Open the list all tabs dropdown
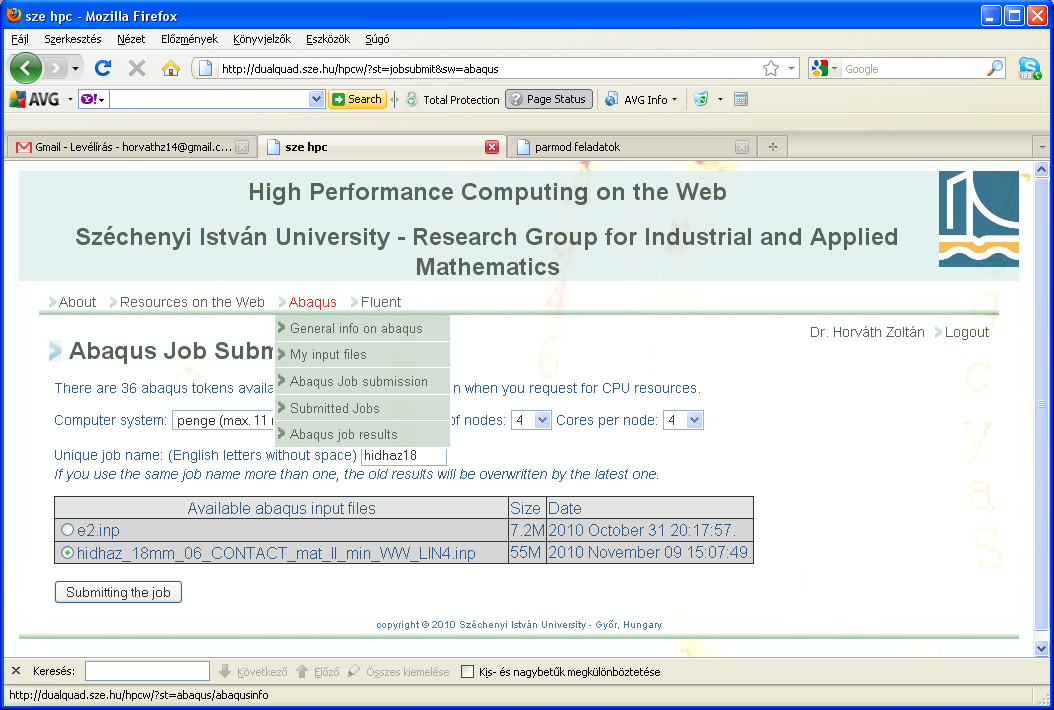This screenshot has height=710, width=1054. coord(1042,147)
